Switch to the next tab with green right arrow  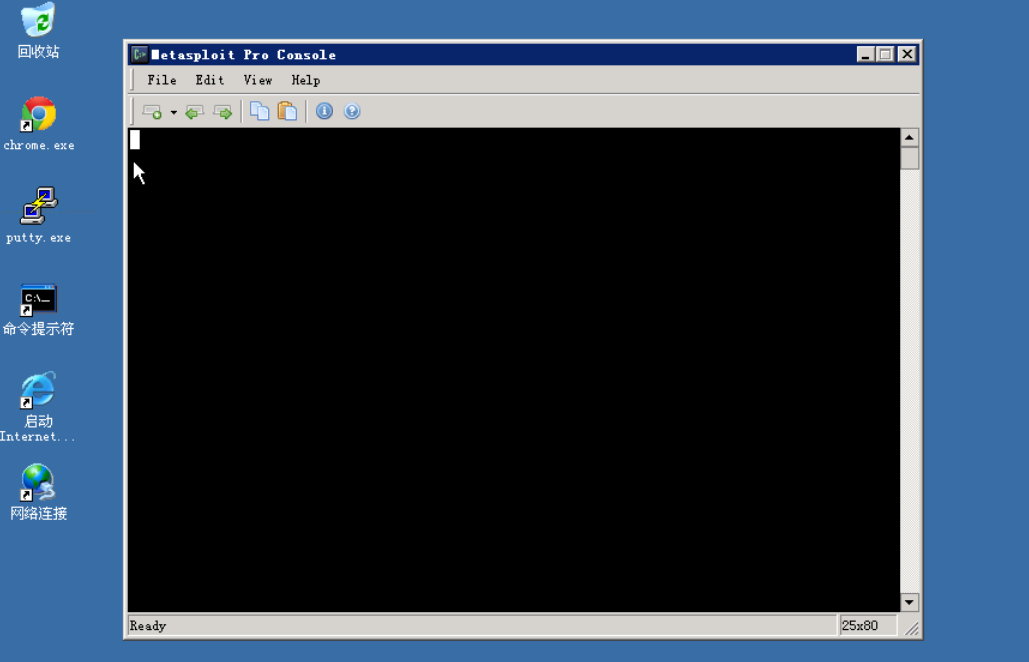(x=223, y=112)
